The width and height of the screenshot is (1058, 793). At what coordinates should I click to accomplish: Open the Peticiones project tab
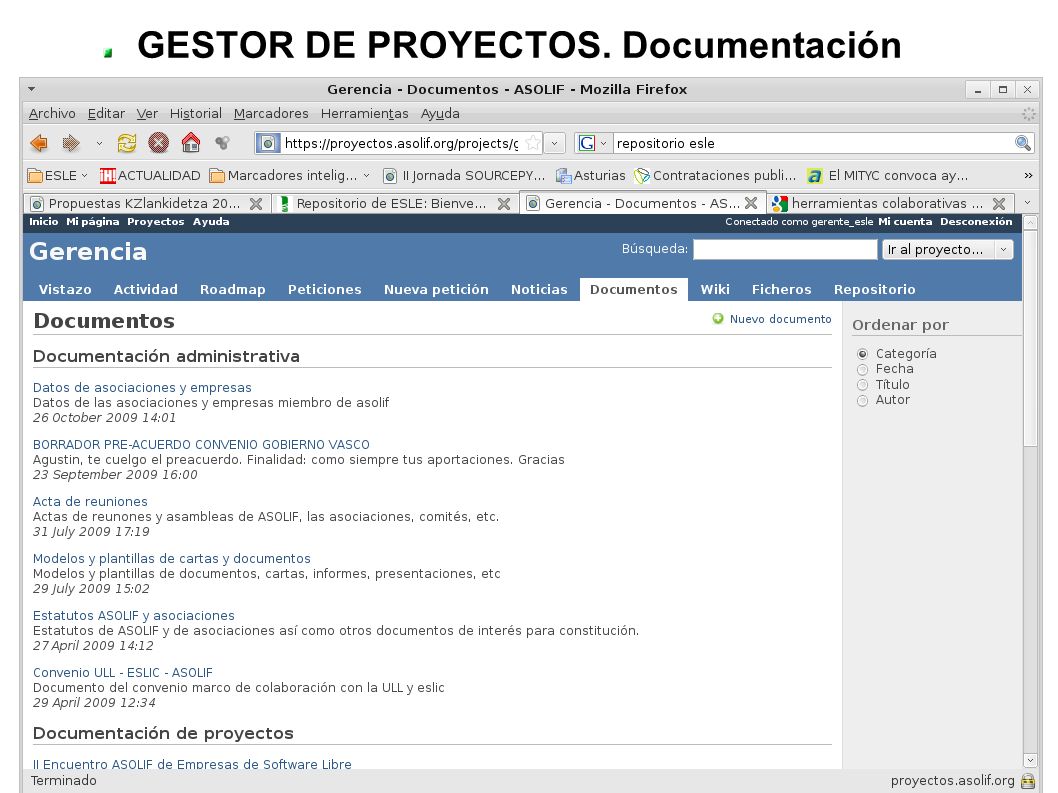click(x=325, y=290)
